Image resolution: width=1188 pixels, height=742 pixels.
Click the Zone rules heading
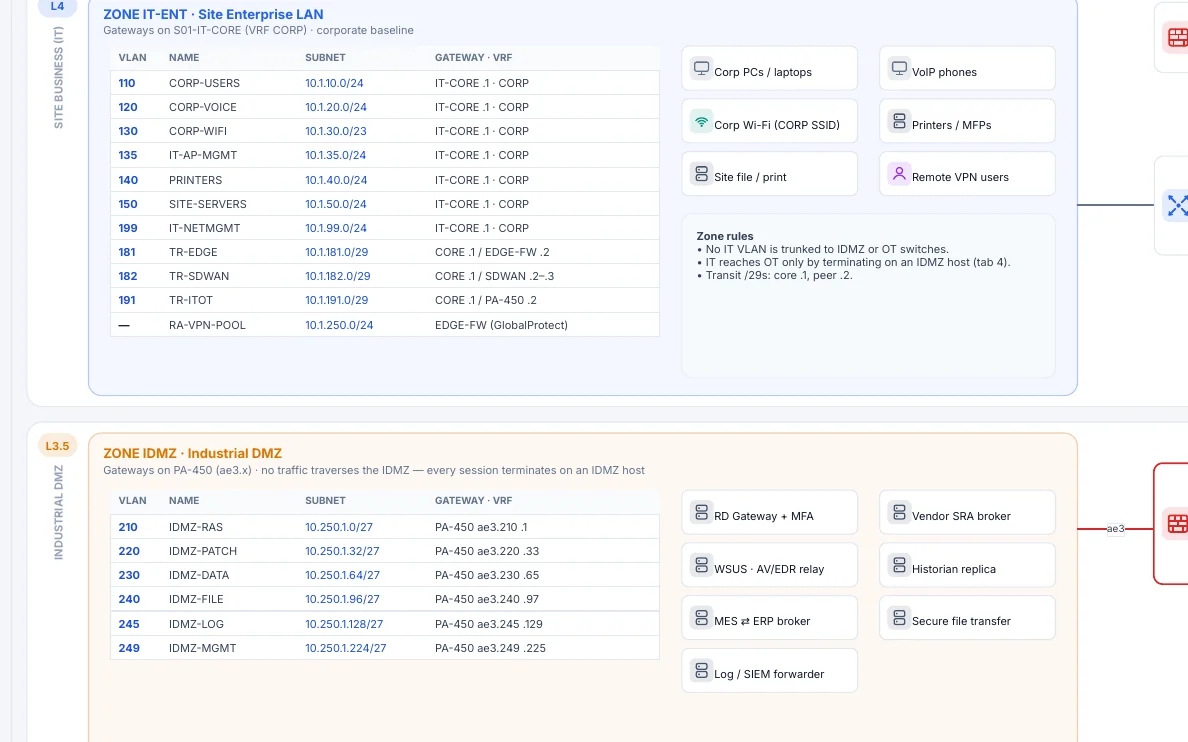click(725, 236)
